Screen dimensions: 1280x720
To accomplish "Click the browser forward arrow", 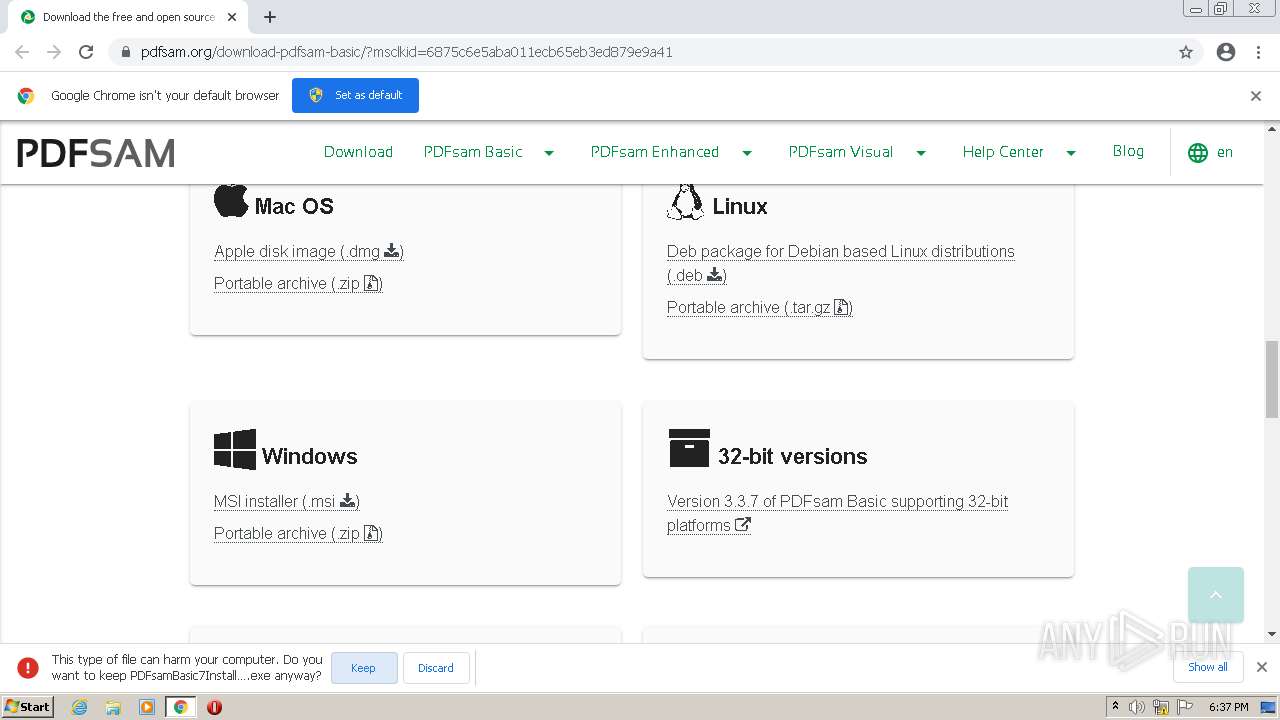I will 54,52.
